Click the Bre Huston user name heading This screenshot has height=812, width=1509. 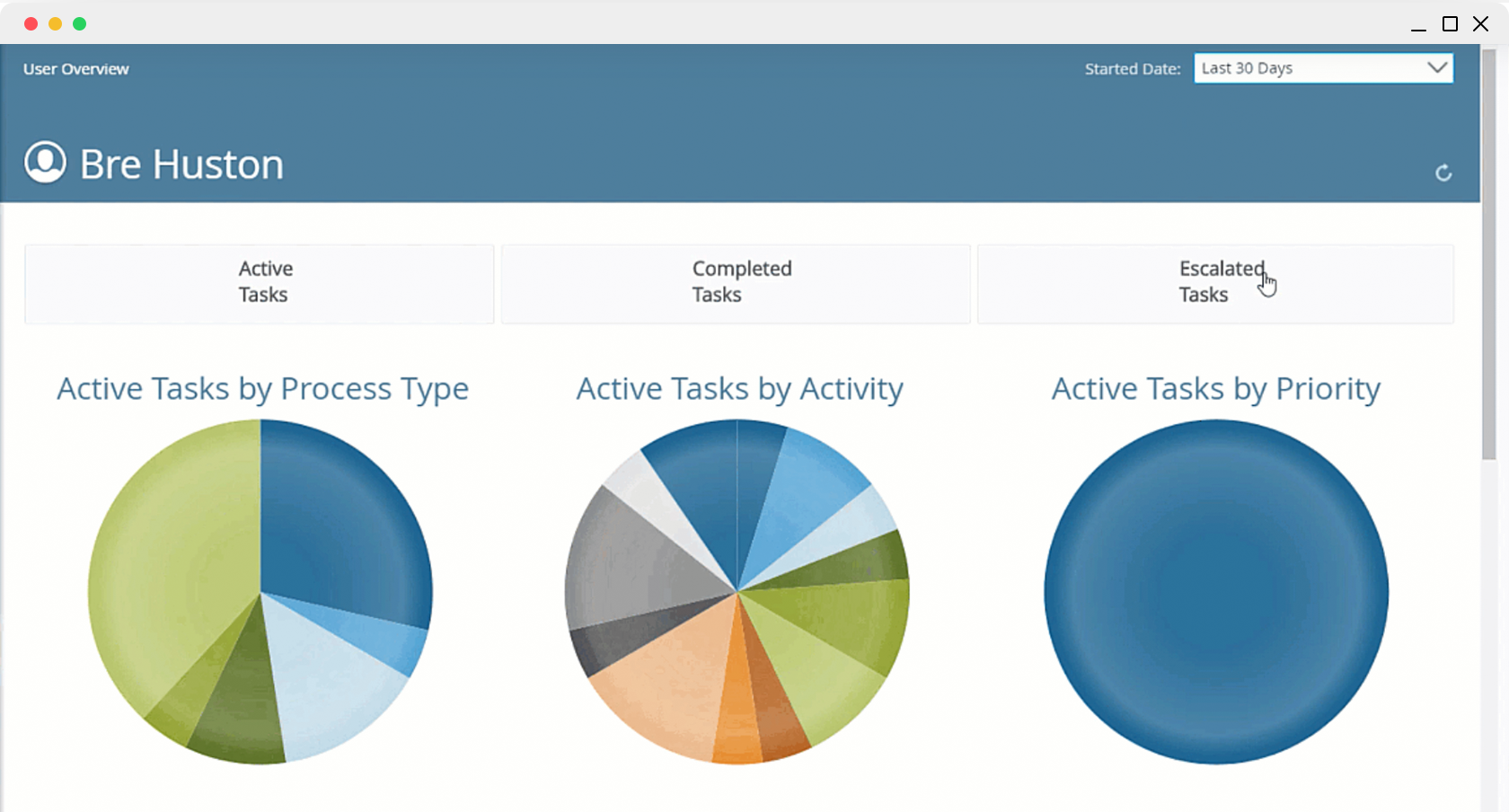pyautogui.click(x=181, y=164)
